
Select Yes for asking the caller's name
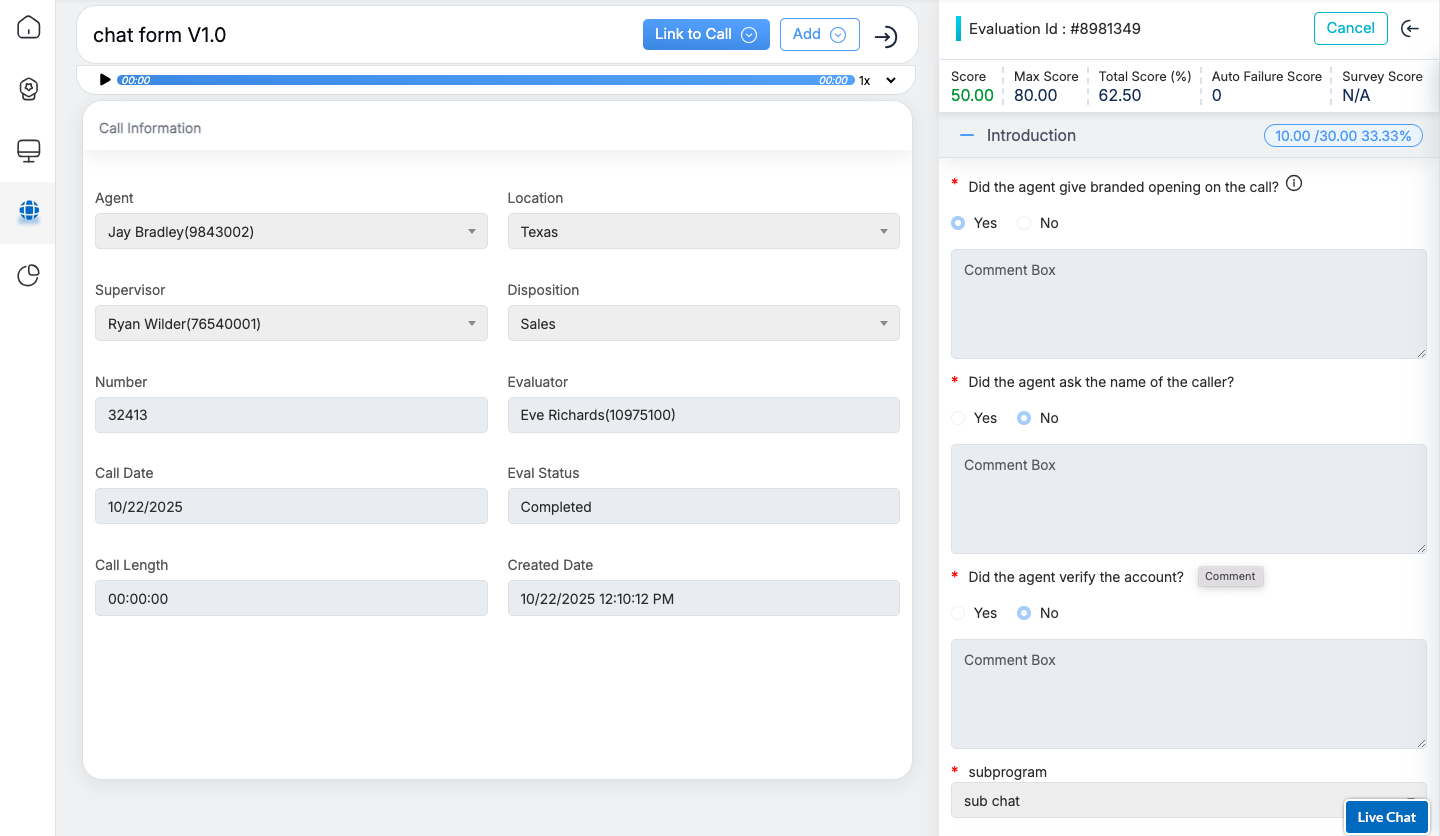[x=958, y=418]
